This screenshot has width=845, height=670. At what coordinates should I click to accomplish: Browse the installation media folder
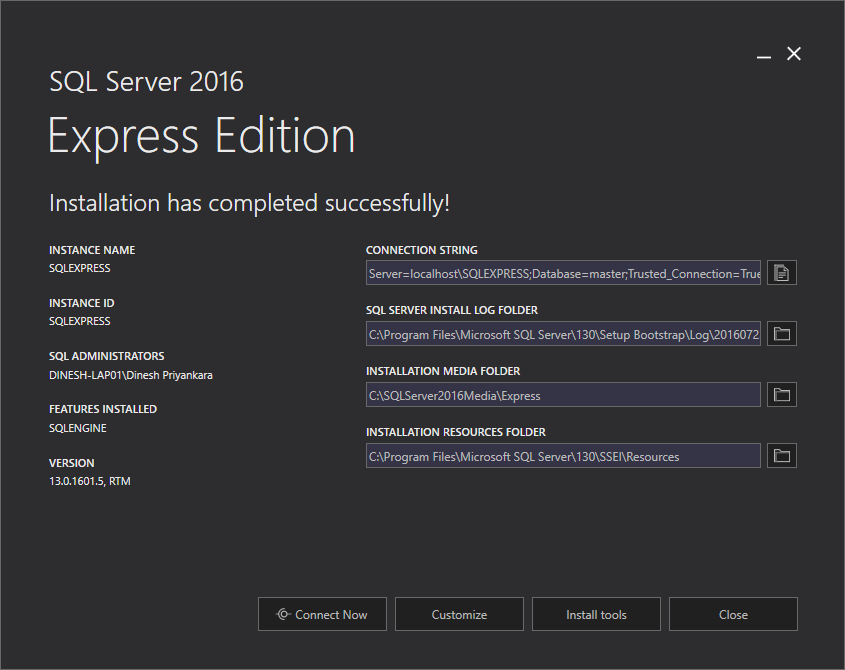[x=781, y=394]
